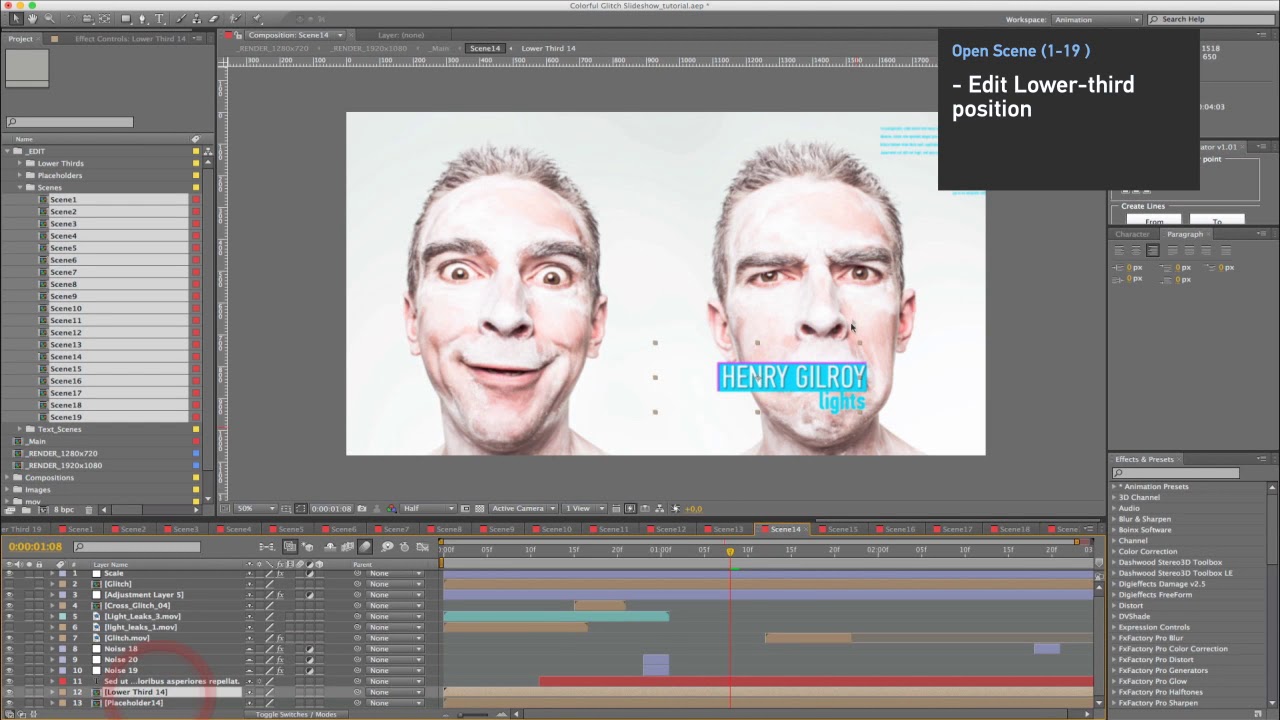
Task: Expand the Text_Scenes folder
Action: pos(19,429)
